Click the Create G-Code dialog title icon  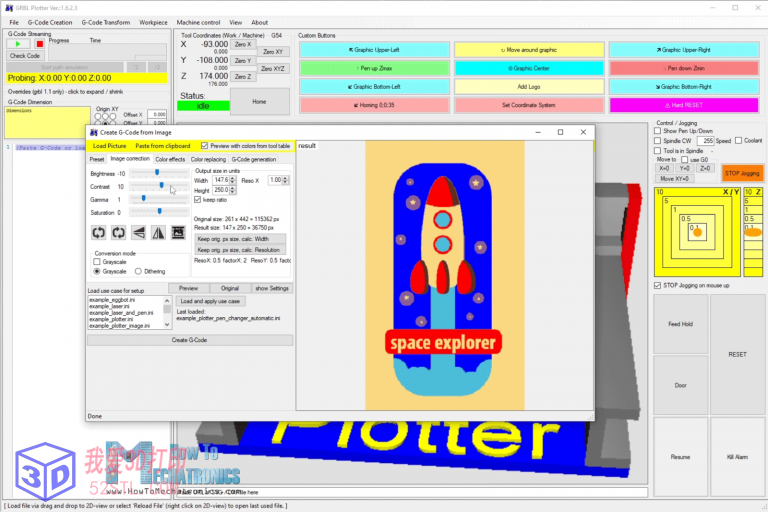(x=94, y=132)
